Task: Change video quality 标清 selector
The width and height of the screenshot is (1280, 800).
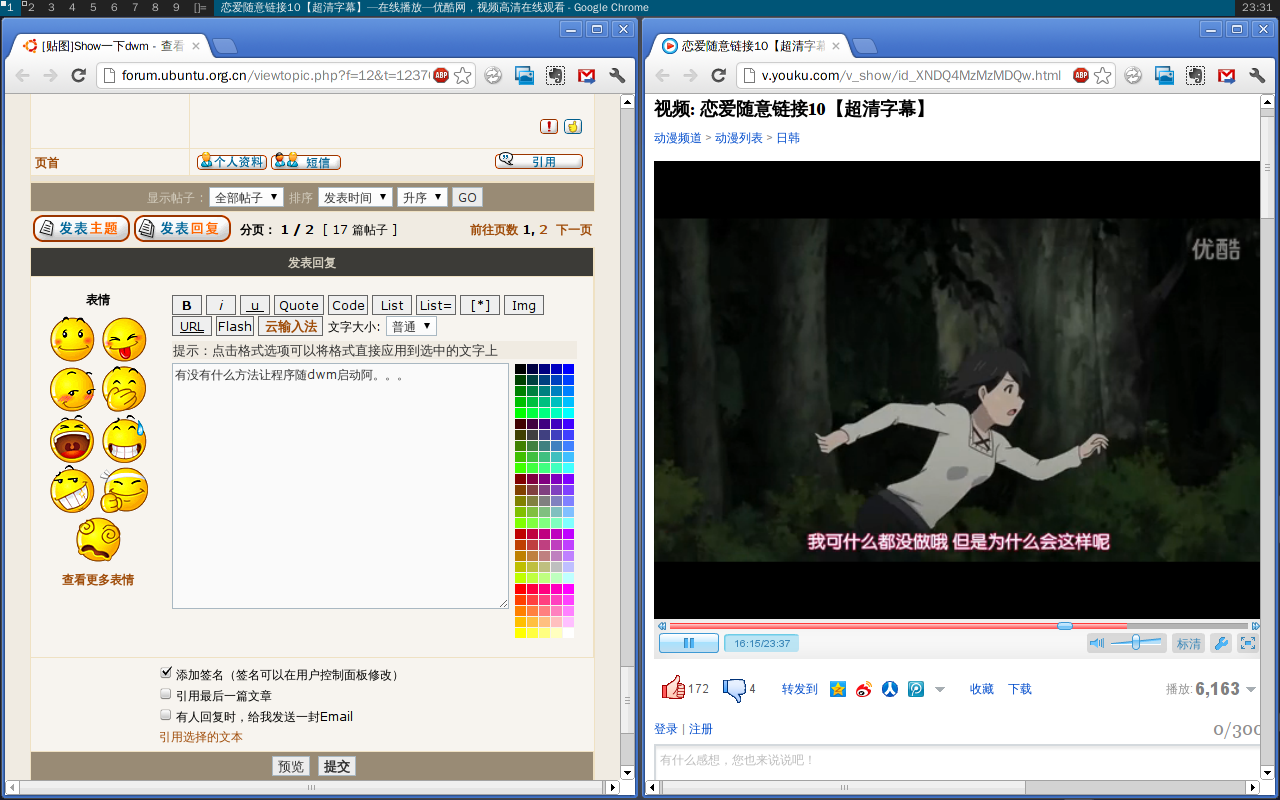Action: pos(1189,643)
